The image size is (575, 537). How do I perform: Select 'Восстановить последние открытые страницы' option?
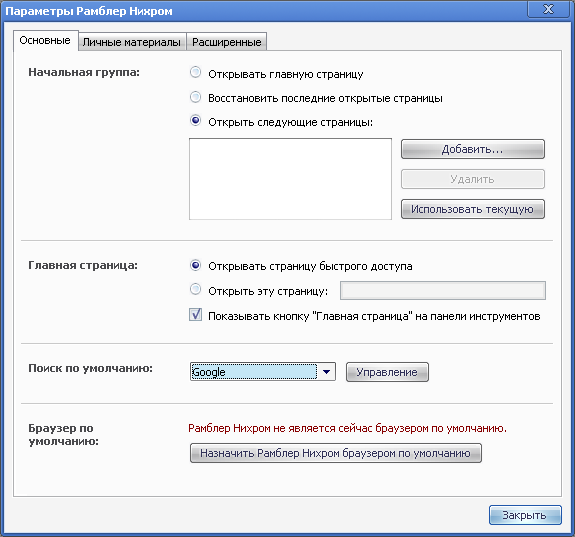[195, 97]
